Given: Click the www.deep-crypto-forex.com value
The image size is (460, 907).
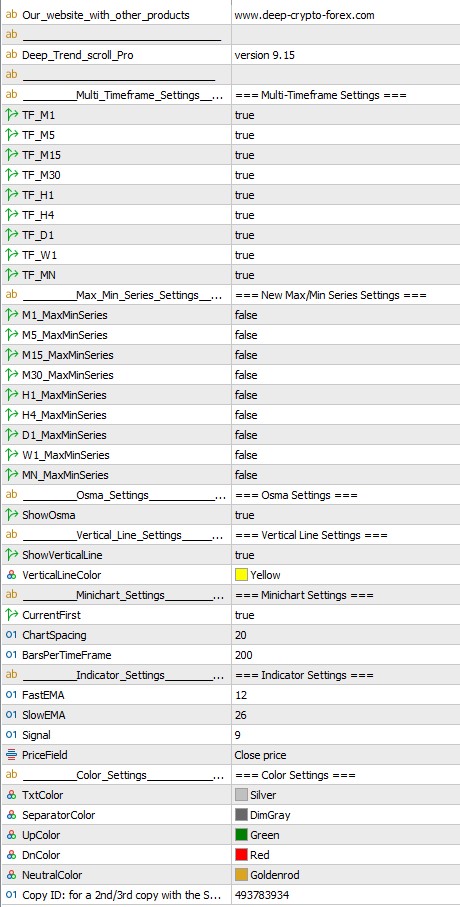Looking at the screenshot, I should click(x=304, y=16).
